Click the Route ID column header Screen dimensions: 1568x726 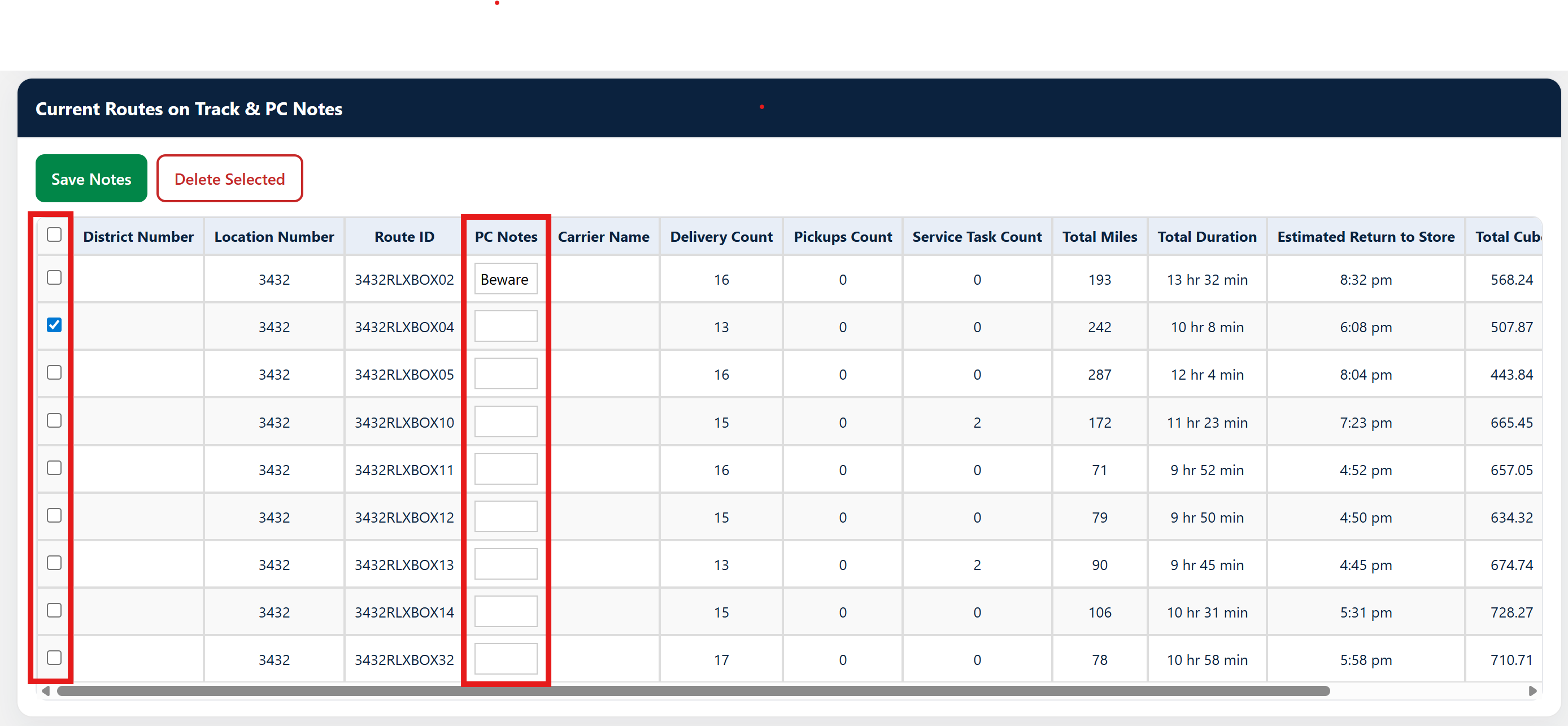tap(404, 237)
